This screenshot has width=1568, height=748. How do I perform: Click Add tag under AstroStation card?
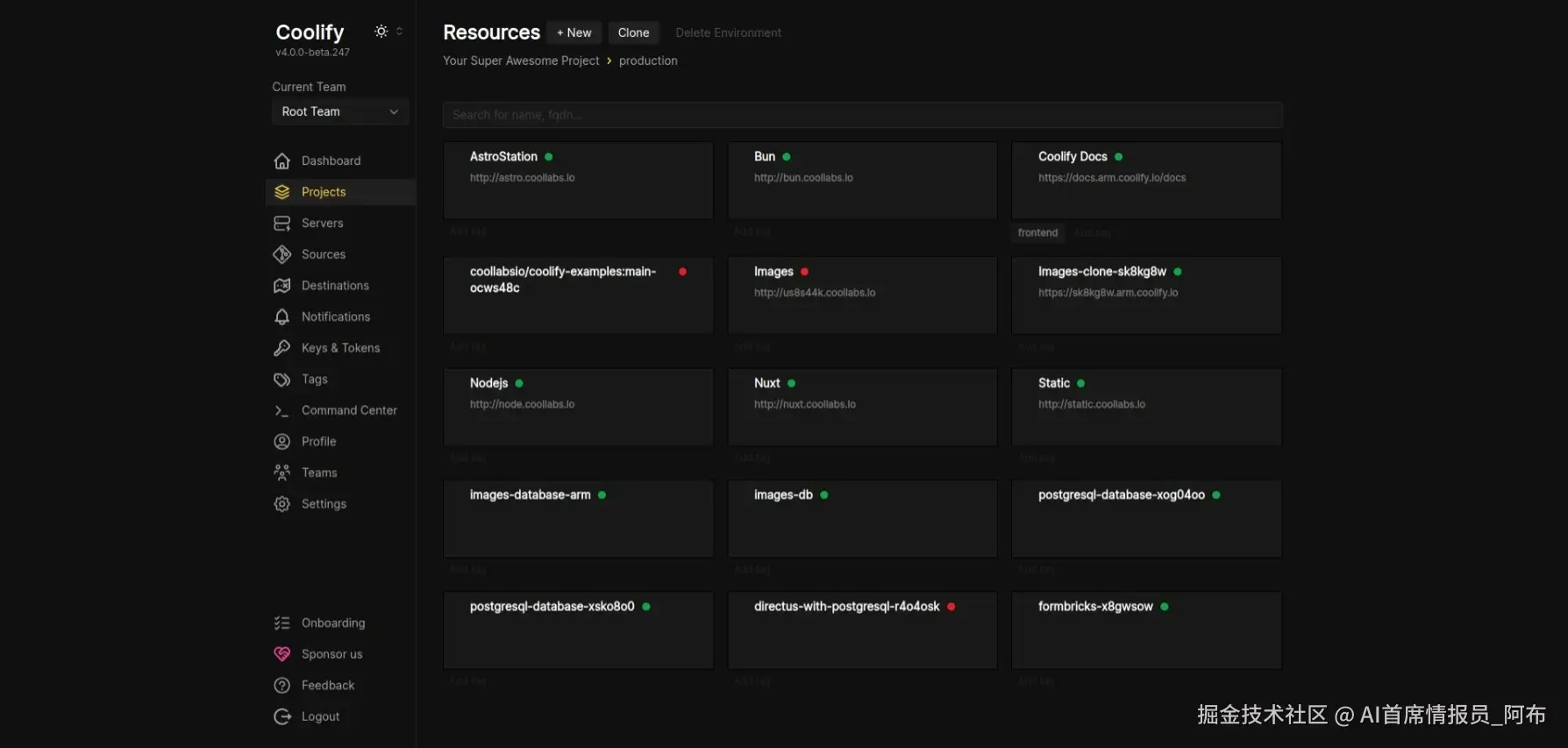point(467,232)
